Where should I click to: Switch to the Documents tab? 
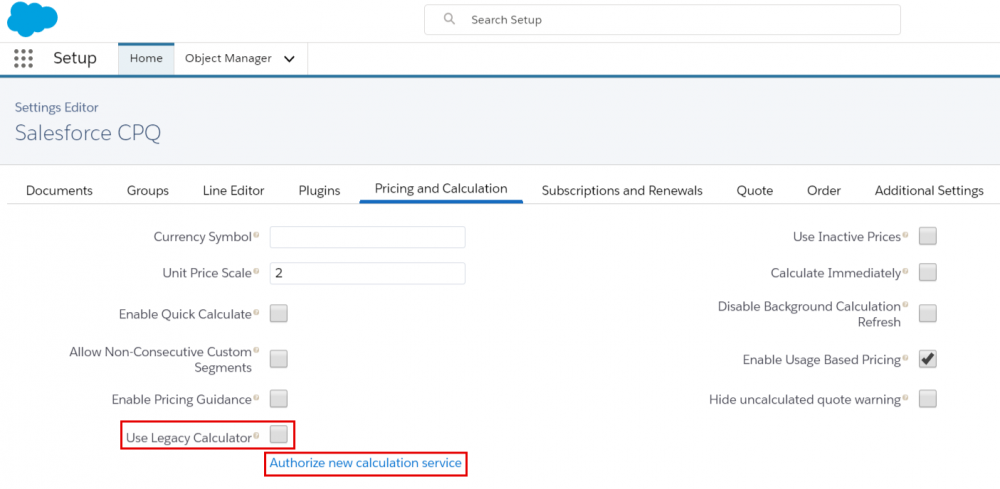pyautogui.click(x=59, y=191)
